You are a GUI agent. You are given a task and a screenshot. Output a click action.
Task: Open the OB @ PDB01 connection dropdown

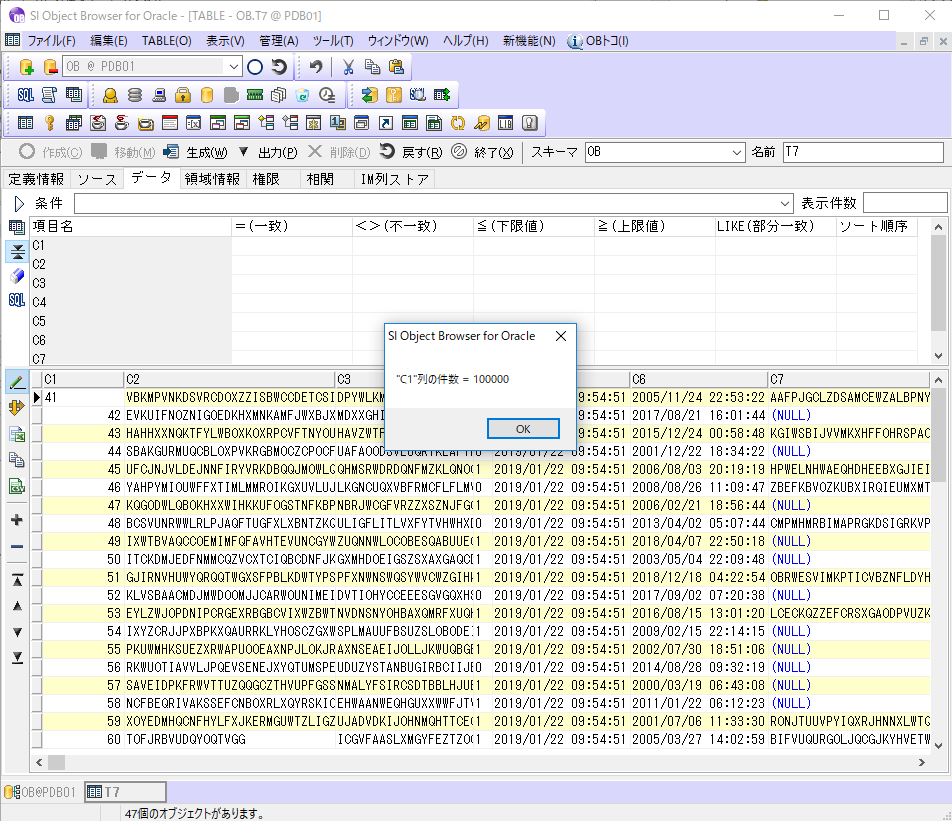[234, 67]
